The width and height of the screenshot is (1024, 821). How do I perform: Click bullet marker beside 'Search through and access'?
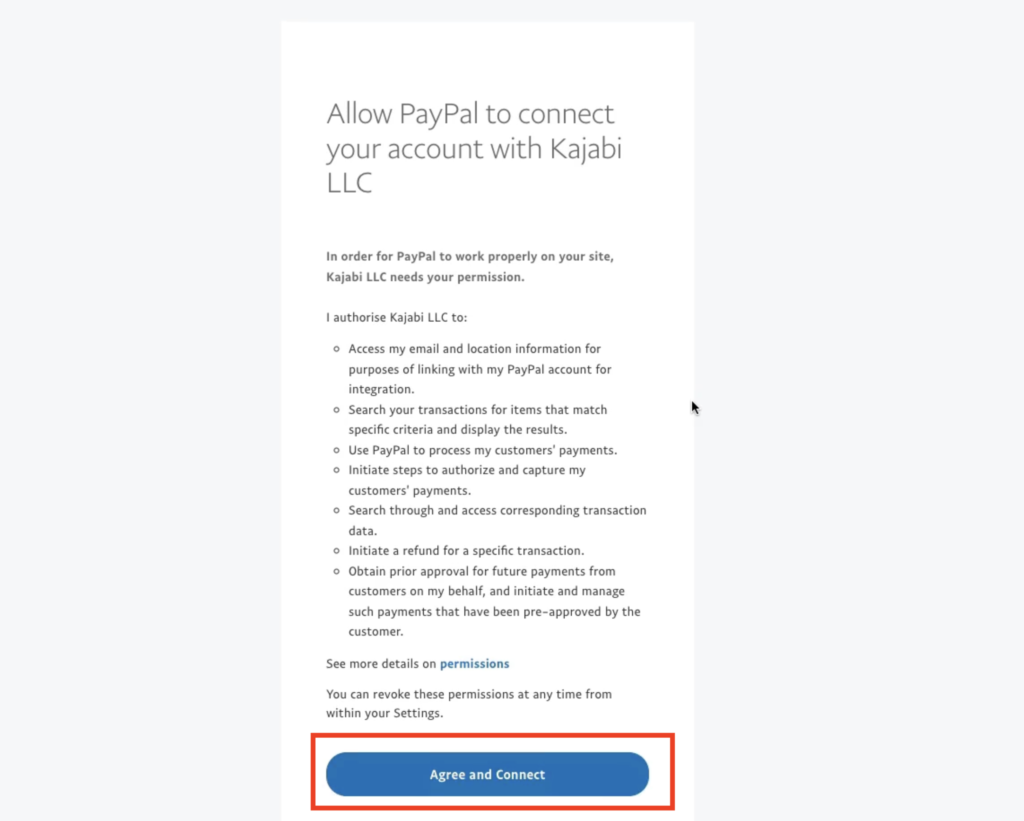(336, 510)
